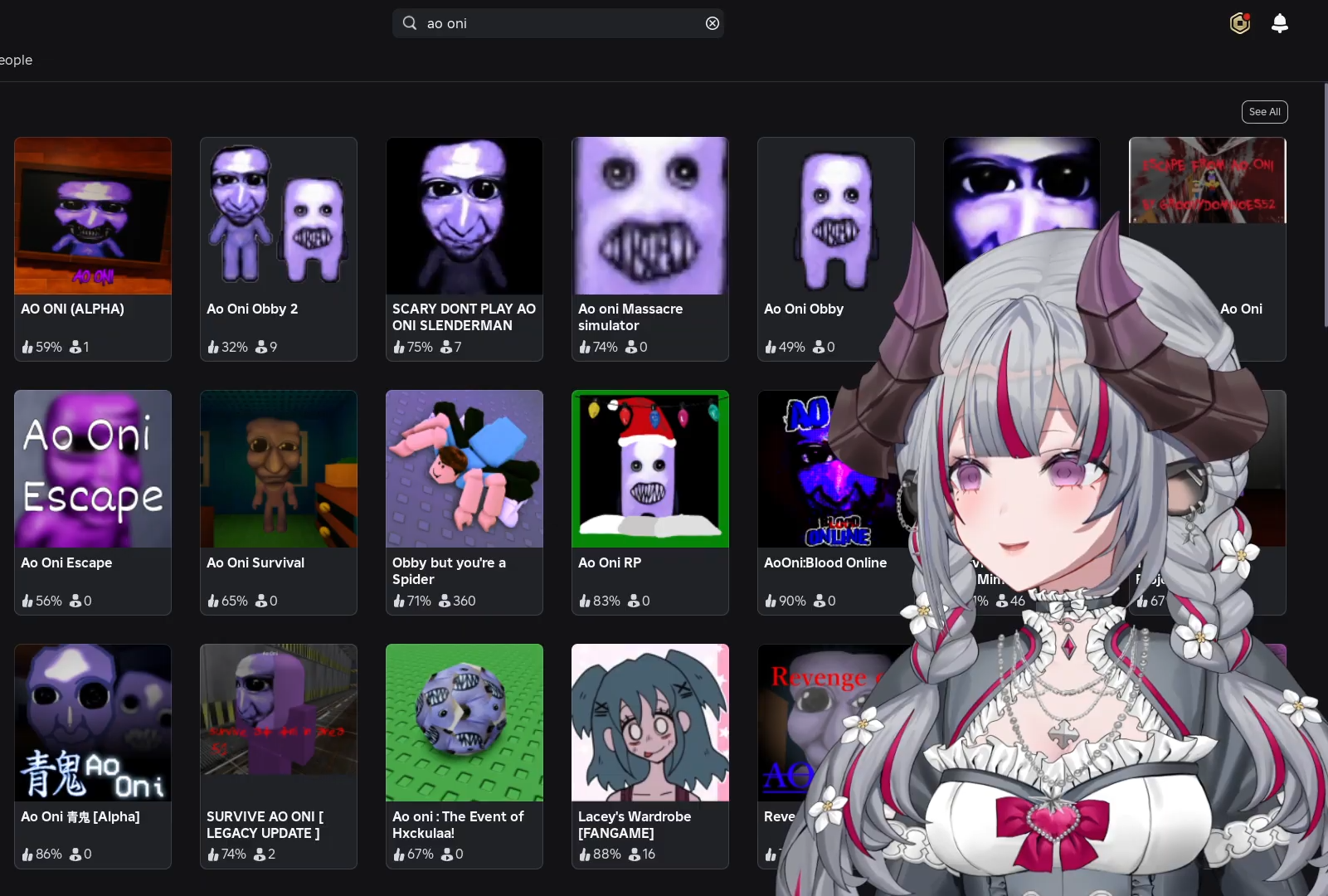Click thumbs-up icon on Ao Oni RP card

click(585, 601)
